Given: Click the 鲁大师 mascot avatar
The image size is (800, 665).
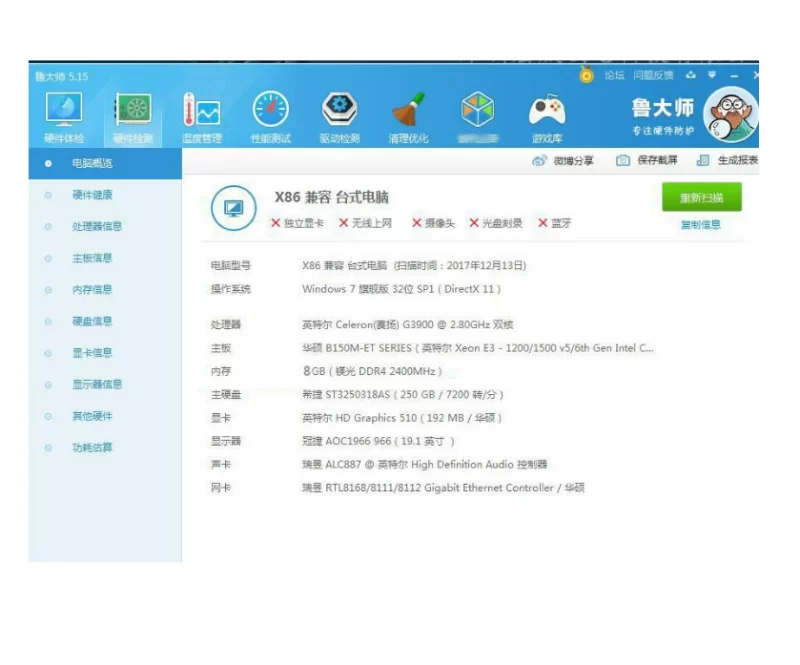Looking at the screenshot, I should click(731, 115).
